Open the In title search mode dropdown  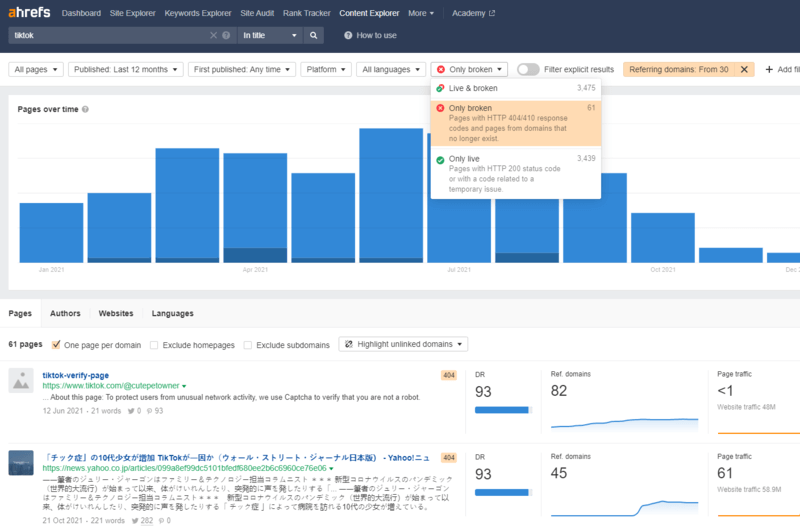(x=270, y=35)
